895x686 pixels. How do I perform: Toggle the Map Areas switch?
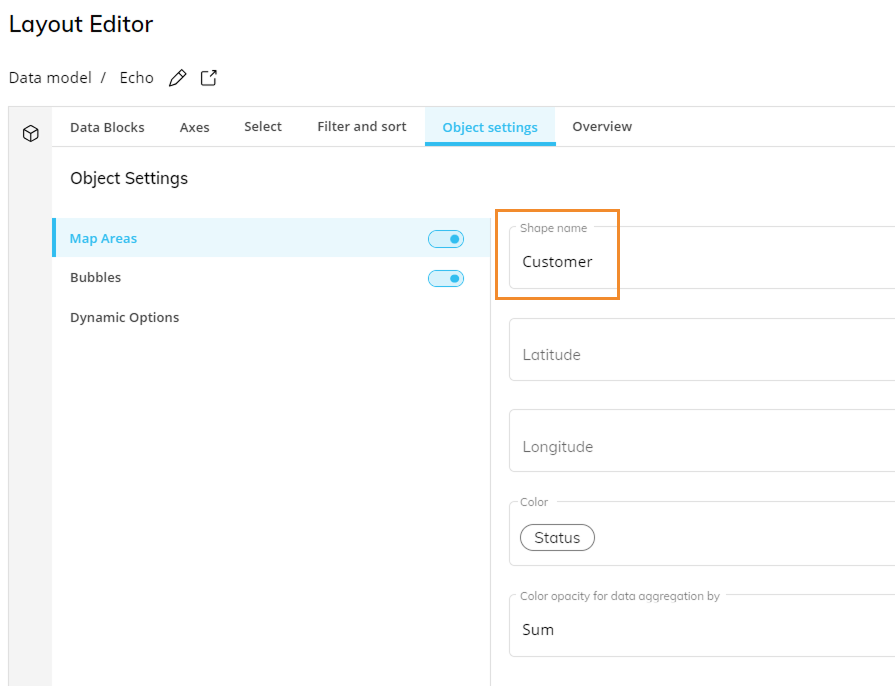446,239
